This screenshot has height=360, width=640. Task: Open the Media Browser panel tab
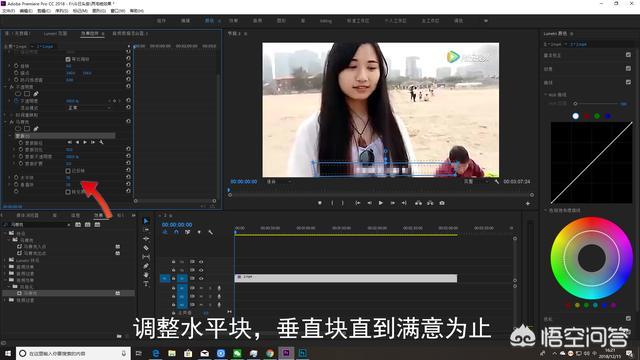coord(27,215)
